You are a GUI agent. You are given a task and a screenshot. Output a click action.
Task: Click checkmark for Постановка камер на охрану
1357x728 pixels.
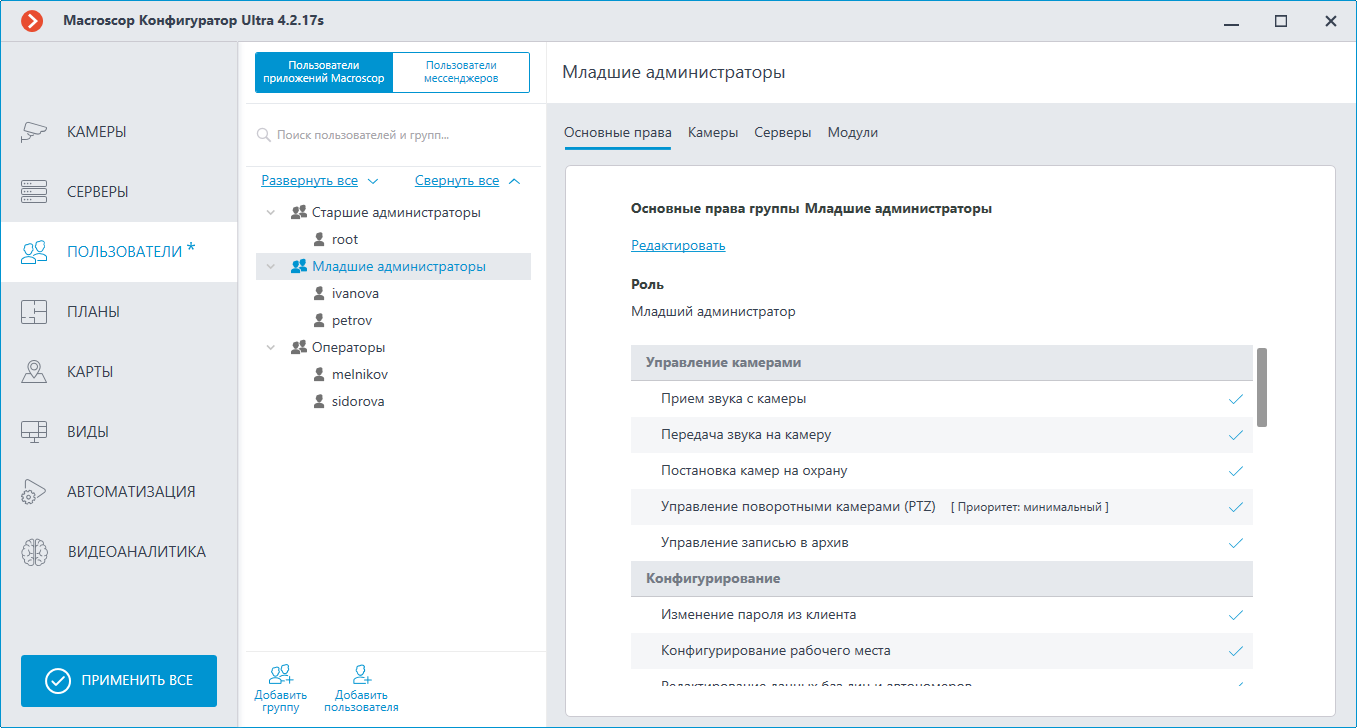coord(1236,471)
